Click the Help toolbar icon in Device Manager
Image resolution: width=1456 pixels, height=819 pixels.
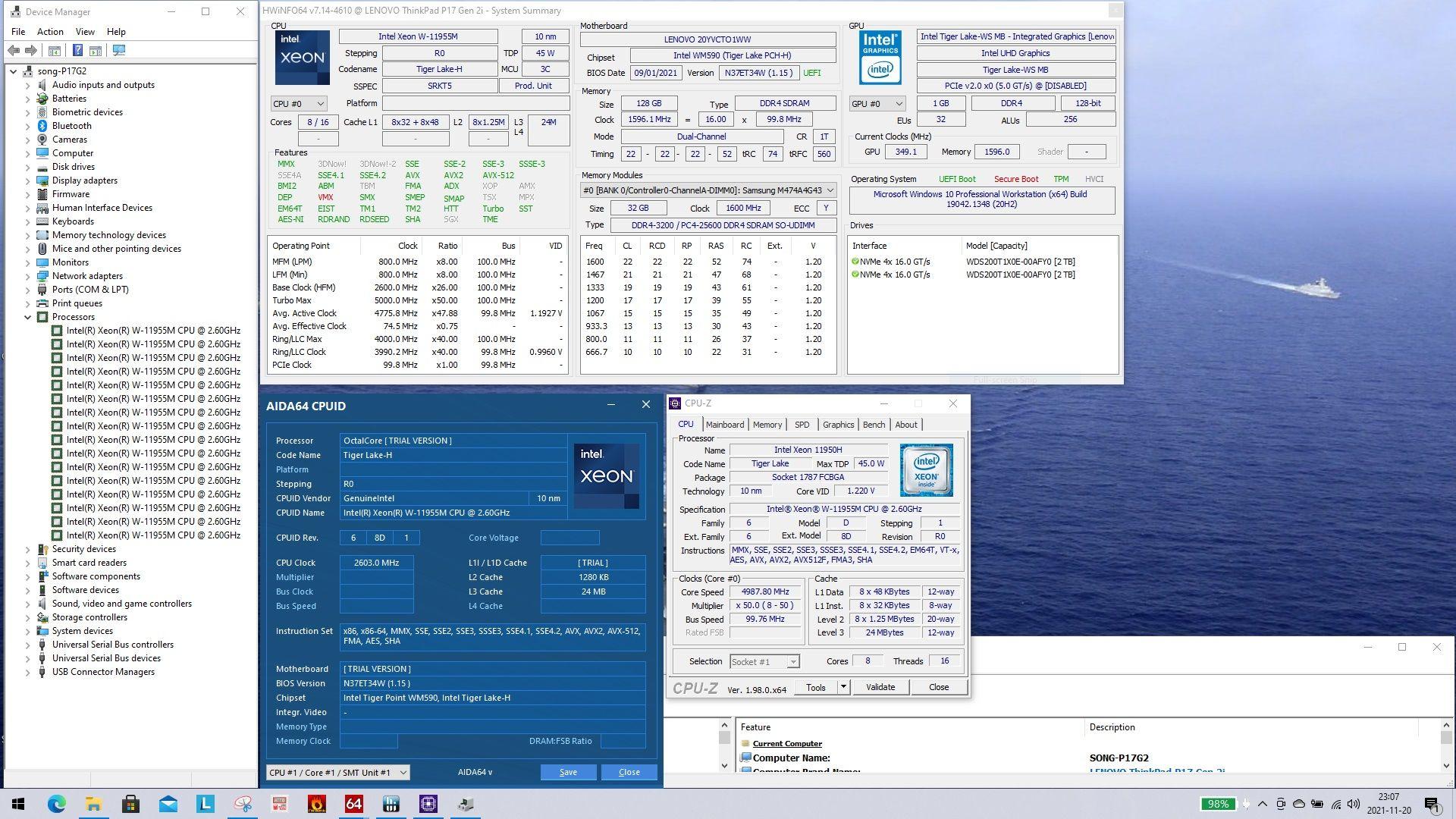[77, 51]
